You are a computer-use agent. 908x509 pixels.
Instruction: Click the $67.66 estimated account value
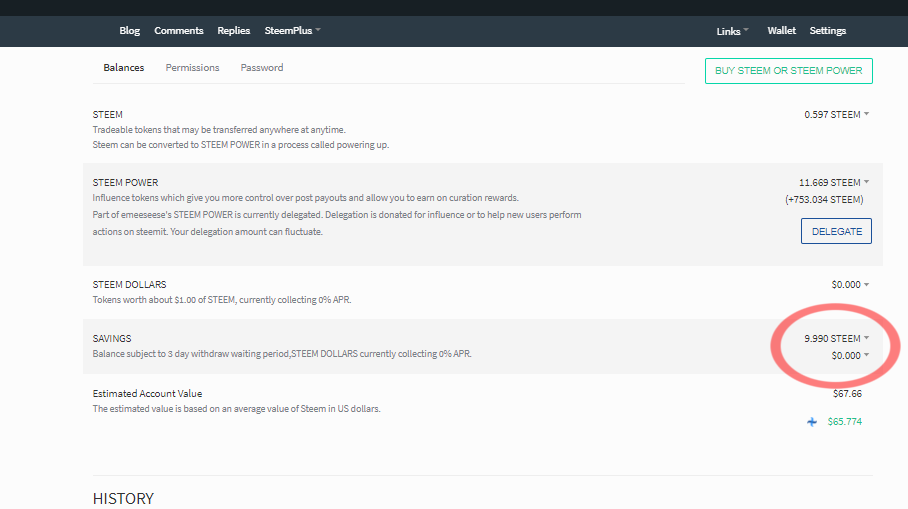click(847, 394)
